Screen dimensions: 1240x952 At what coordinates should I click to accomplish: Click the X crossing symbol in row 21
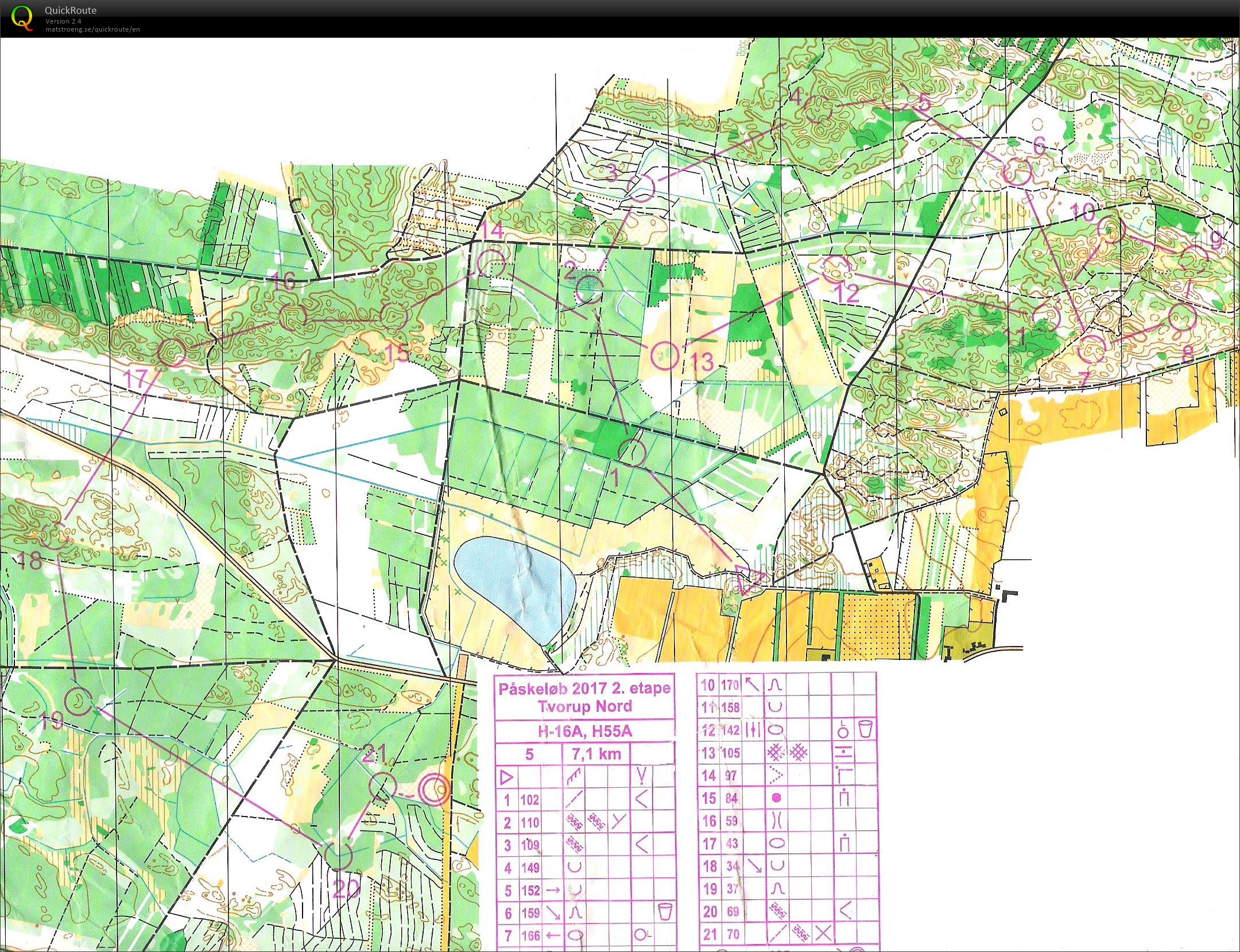(x=823, y=934)
